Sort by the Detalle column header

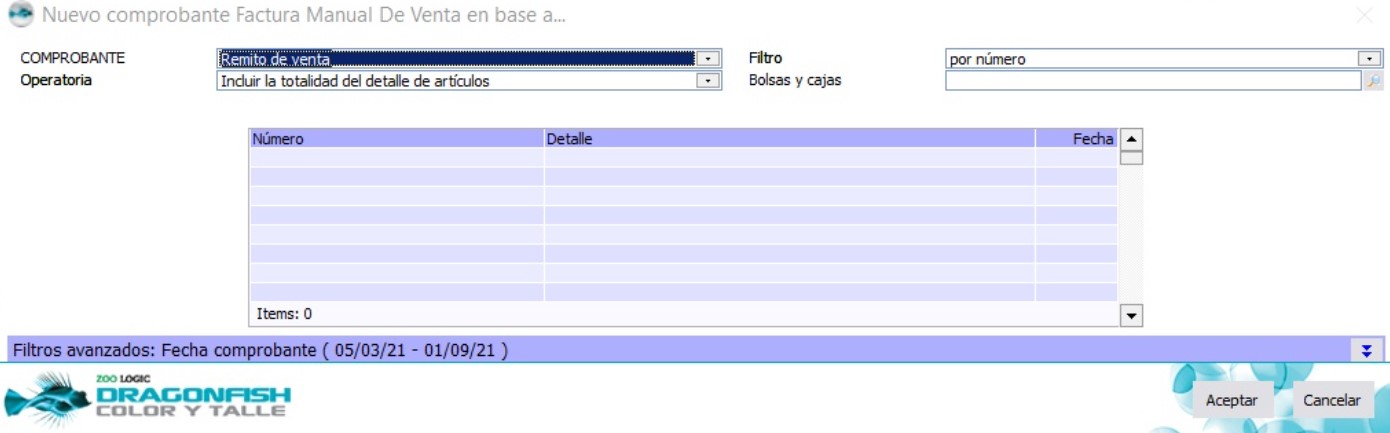tap(789, 139)
